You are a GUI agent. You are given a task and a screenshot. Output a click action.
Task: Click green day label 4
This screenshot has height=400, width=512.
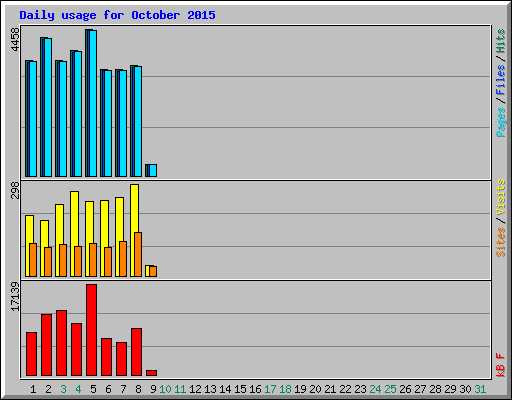point(78,389)
